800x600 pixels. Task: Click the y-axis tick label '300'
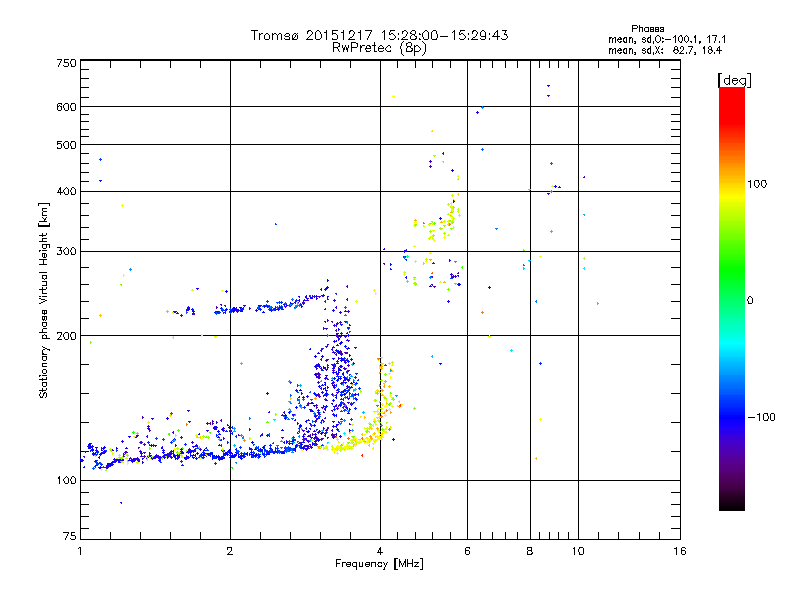(x=66, y=252)
